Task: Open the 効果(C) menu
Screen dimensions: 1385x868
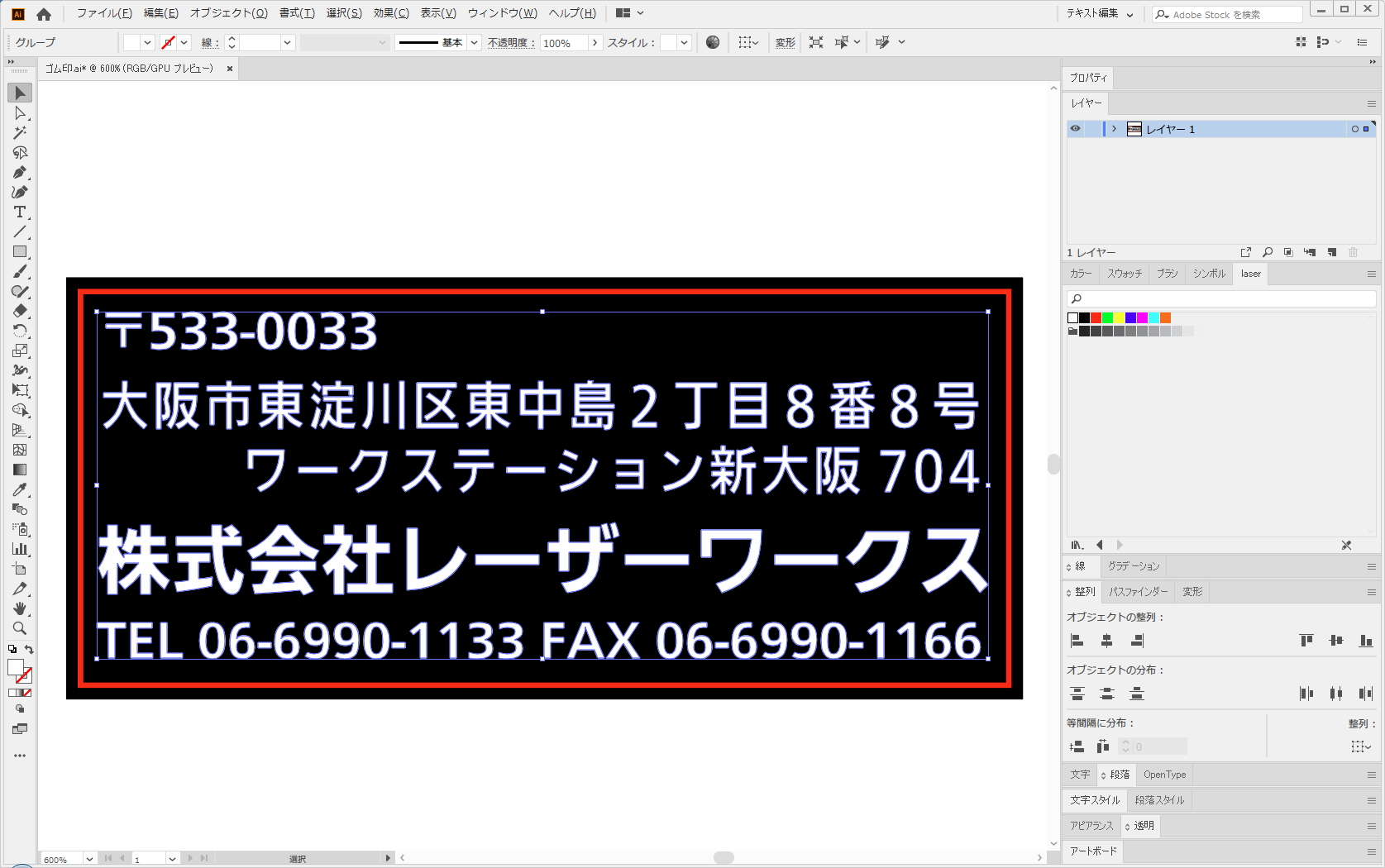Action: tap(390, 13)
